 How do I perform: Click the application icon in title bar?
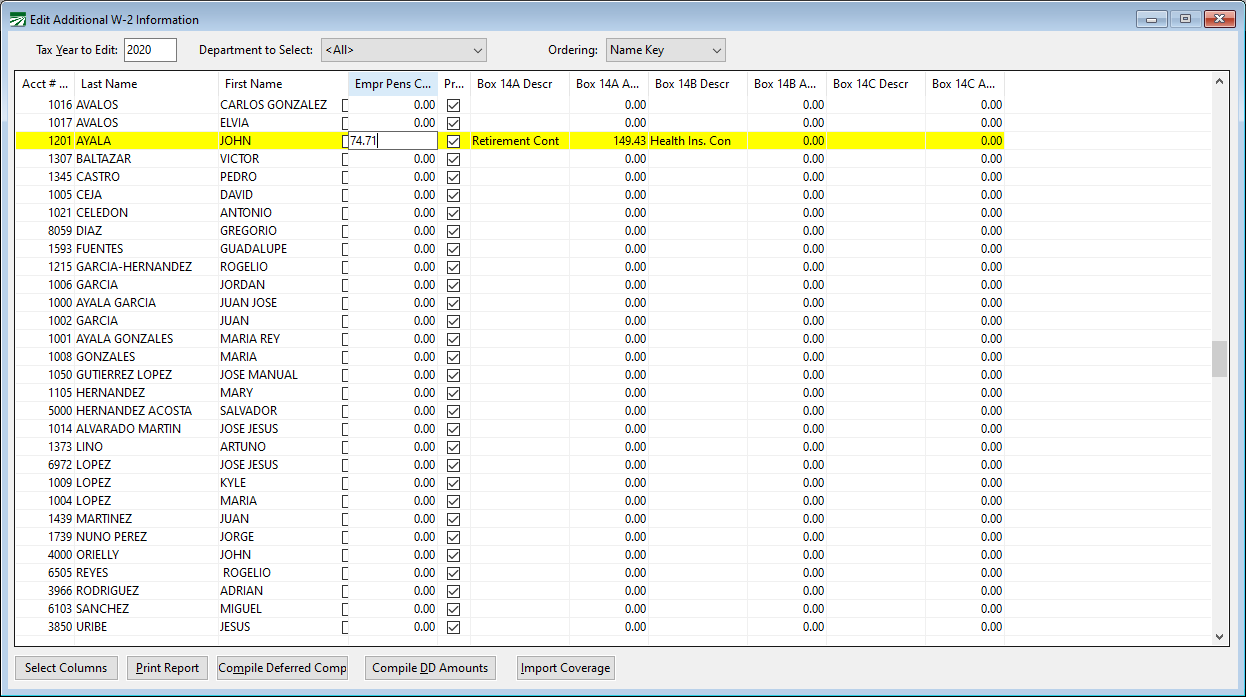(17, 19)
